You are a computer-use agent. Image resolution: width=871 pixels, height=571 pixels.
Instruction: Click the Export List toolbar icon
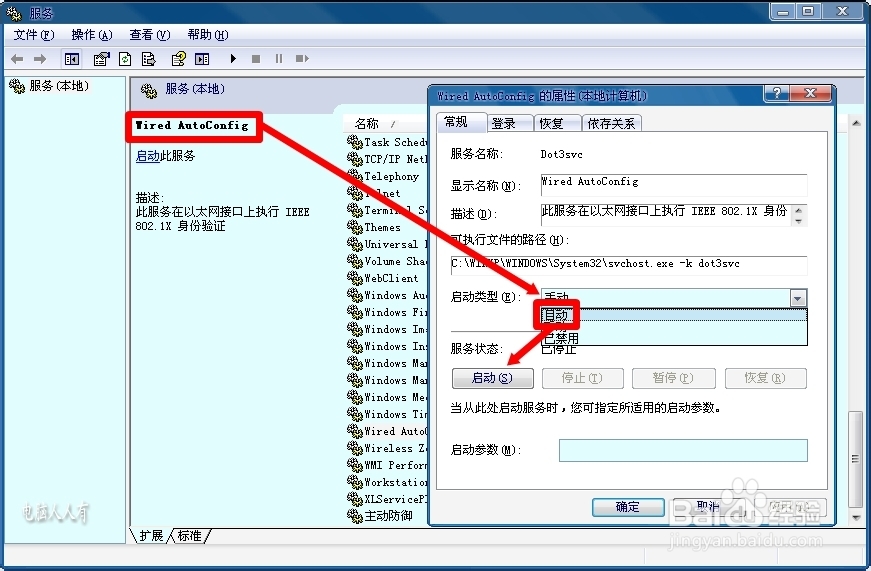148,59
